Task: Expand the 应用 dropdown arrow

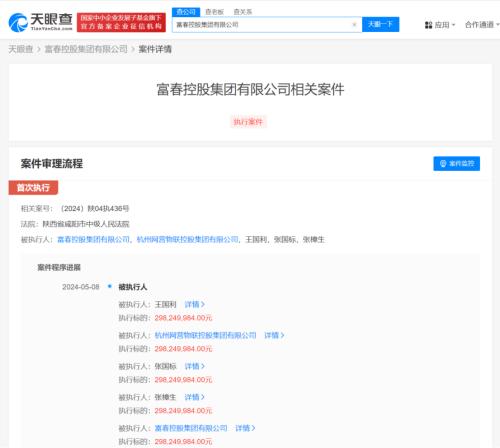Action: [x=454, y=25]
